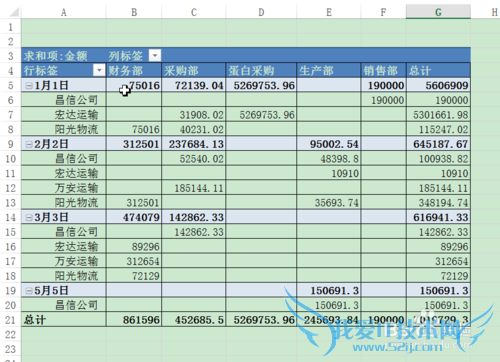500x362 pixels.
Task: Open the row labels filter dropdown
Action: (x=99, y=70)
